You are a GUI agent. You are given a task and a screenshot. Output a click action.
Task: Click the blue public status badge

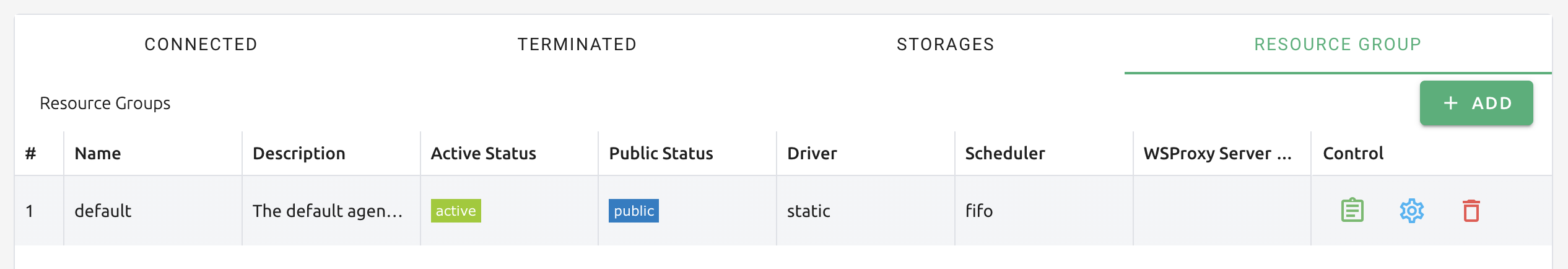click(634, 211)
